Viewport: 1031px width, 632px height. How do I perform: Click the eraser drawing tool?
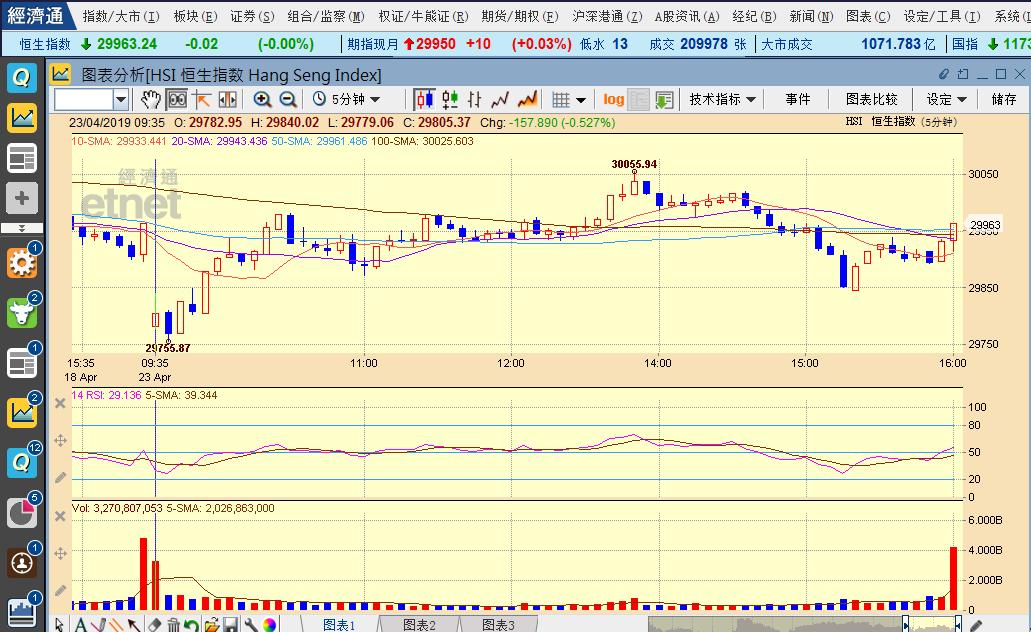(154, 625)
